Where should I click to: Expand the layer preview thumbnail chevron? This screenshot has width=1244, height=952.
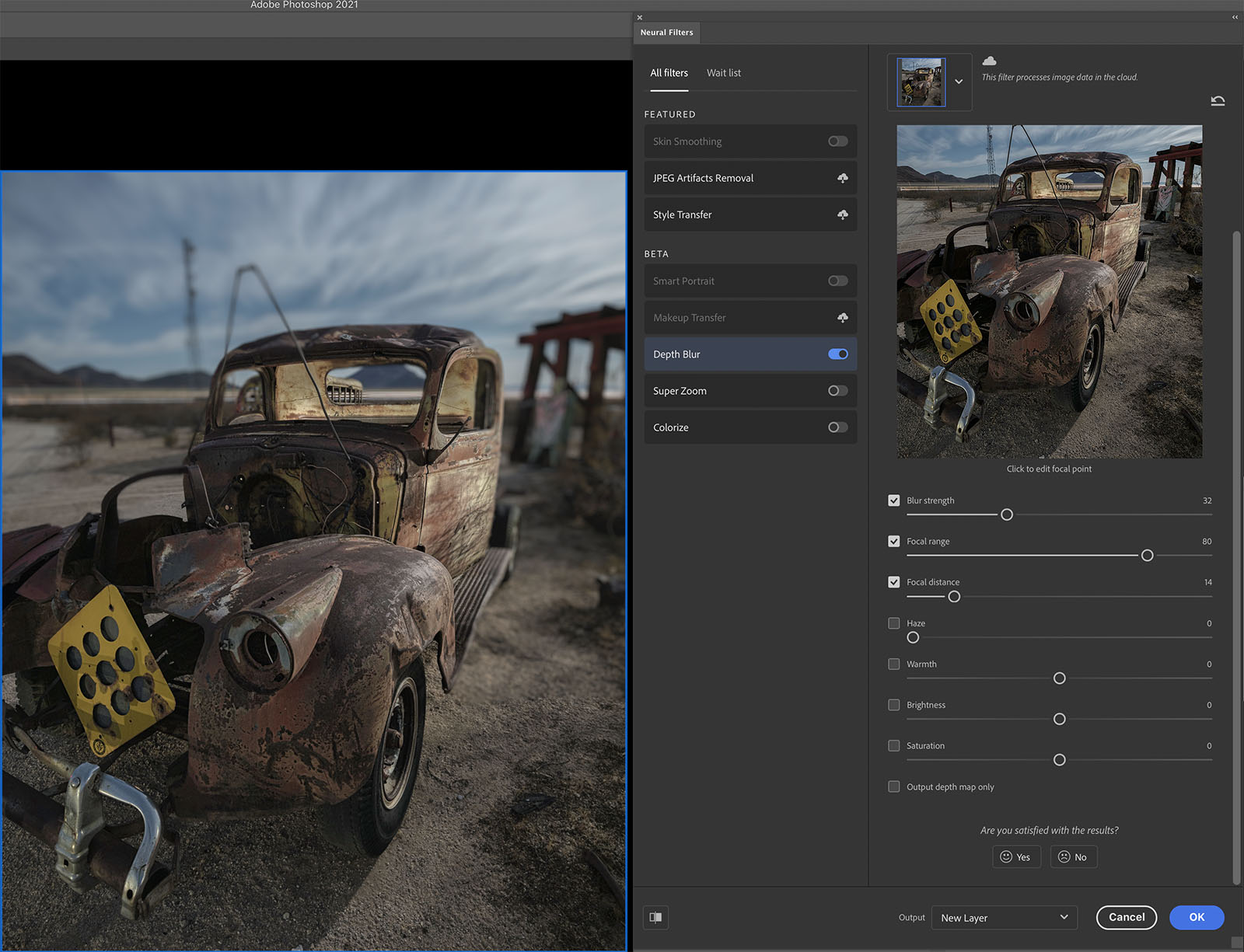pos(959,82)
